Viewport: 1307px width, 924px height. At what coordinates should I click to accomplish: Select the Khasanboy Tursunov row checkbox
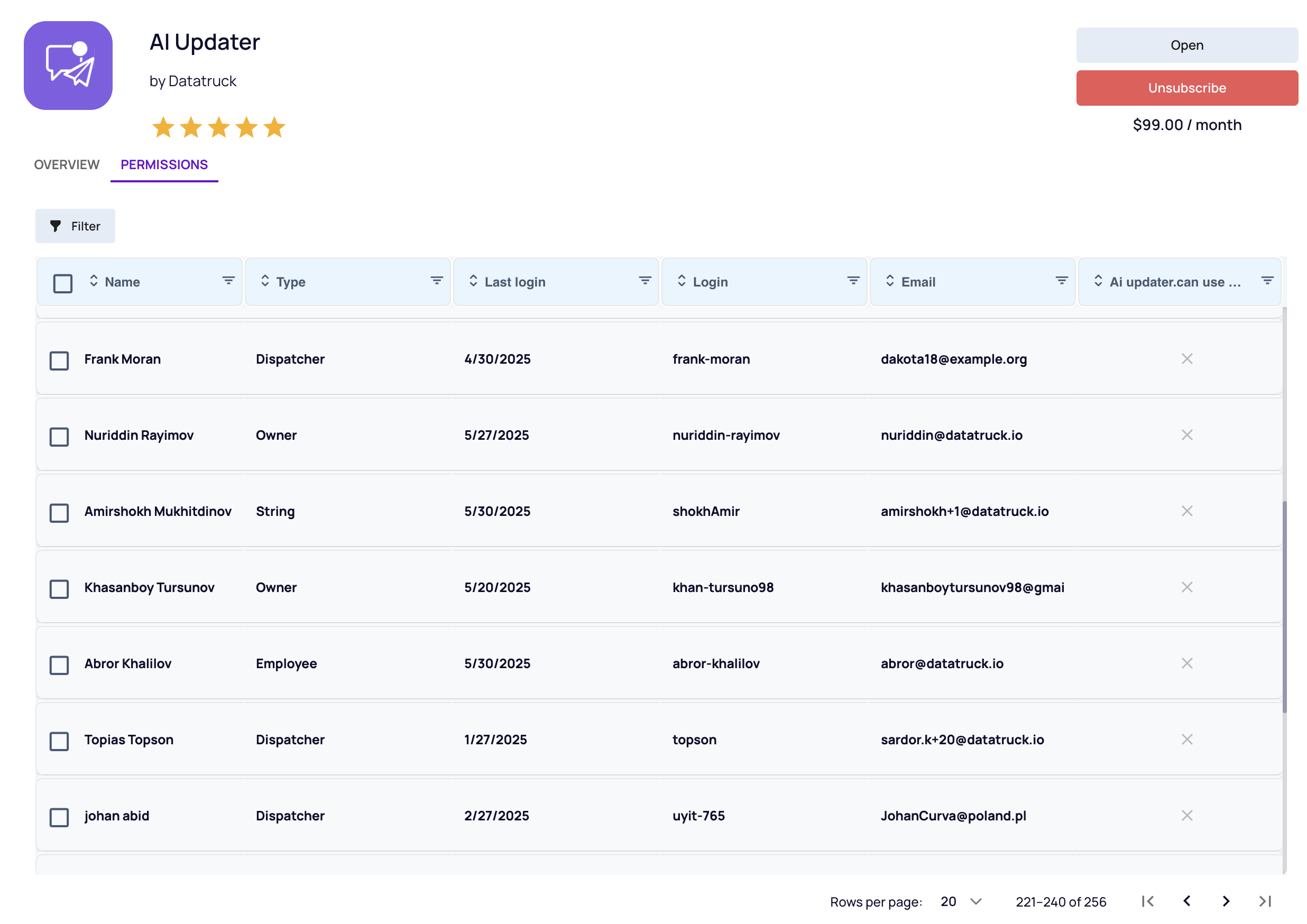coord(59,589)
